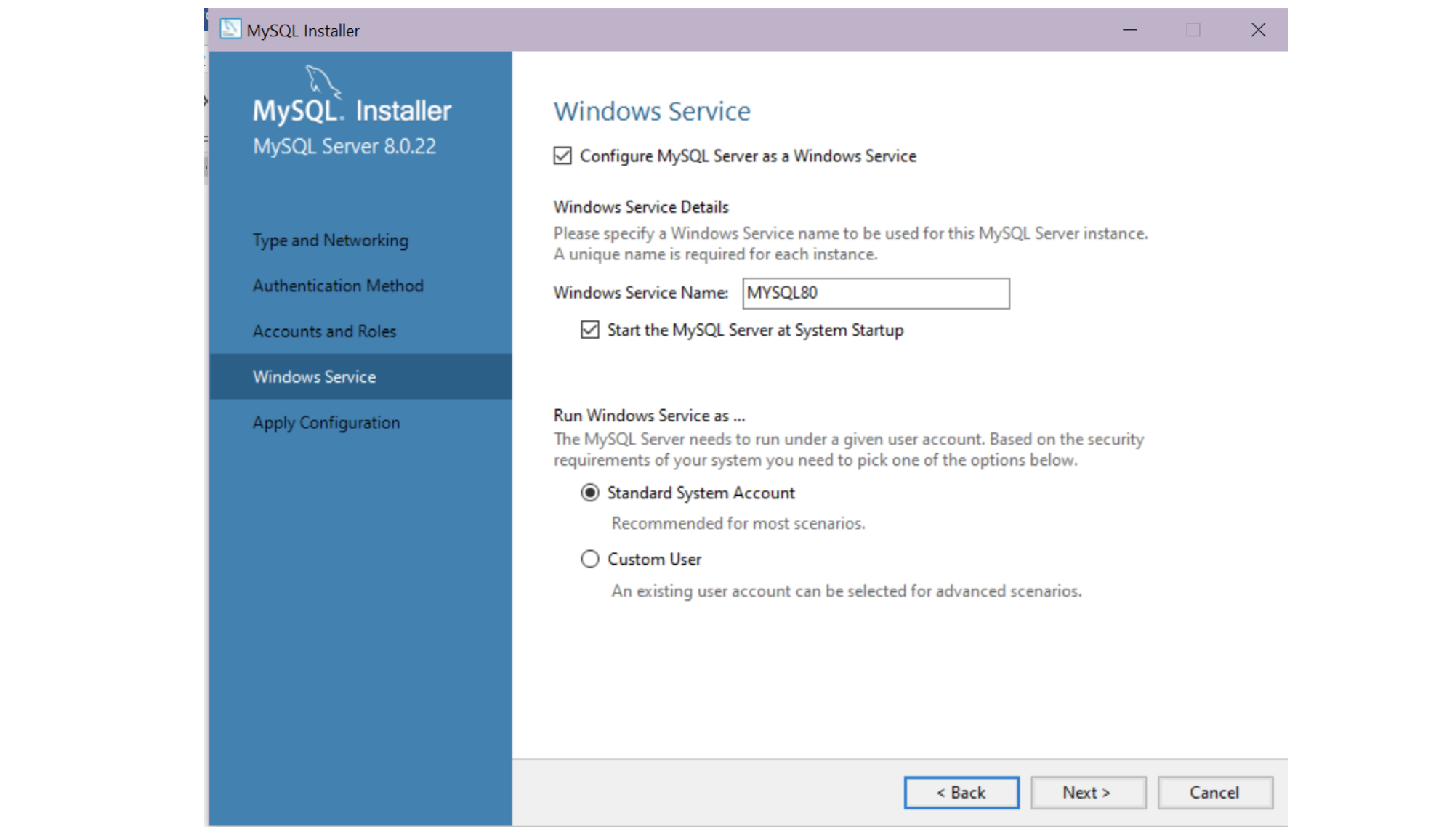Click 'An existing user account can be selected' text
Image resolution: width=1452 pixels, height=840 pixels.
point(760,591)
